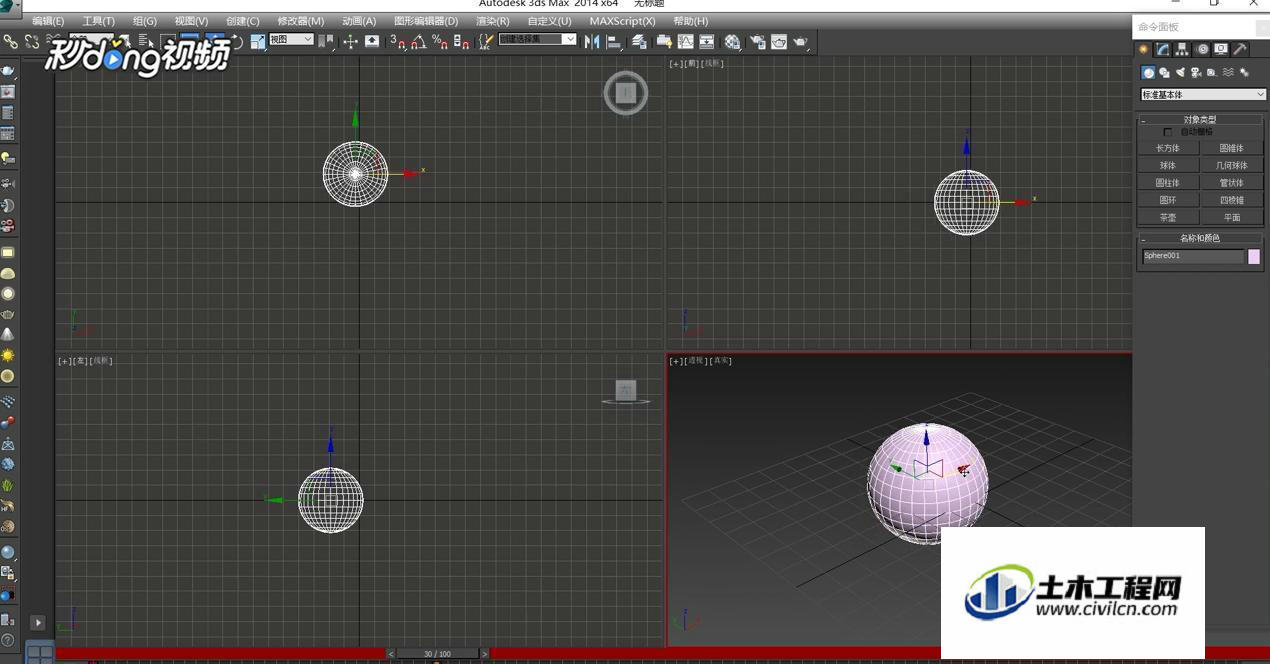The image size is (1270, 664).
Task: Open the 编辑(E) menu
Action: pos(48,21)
